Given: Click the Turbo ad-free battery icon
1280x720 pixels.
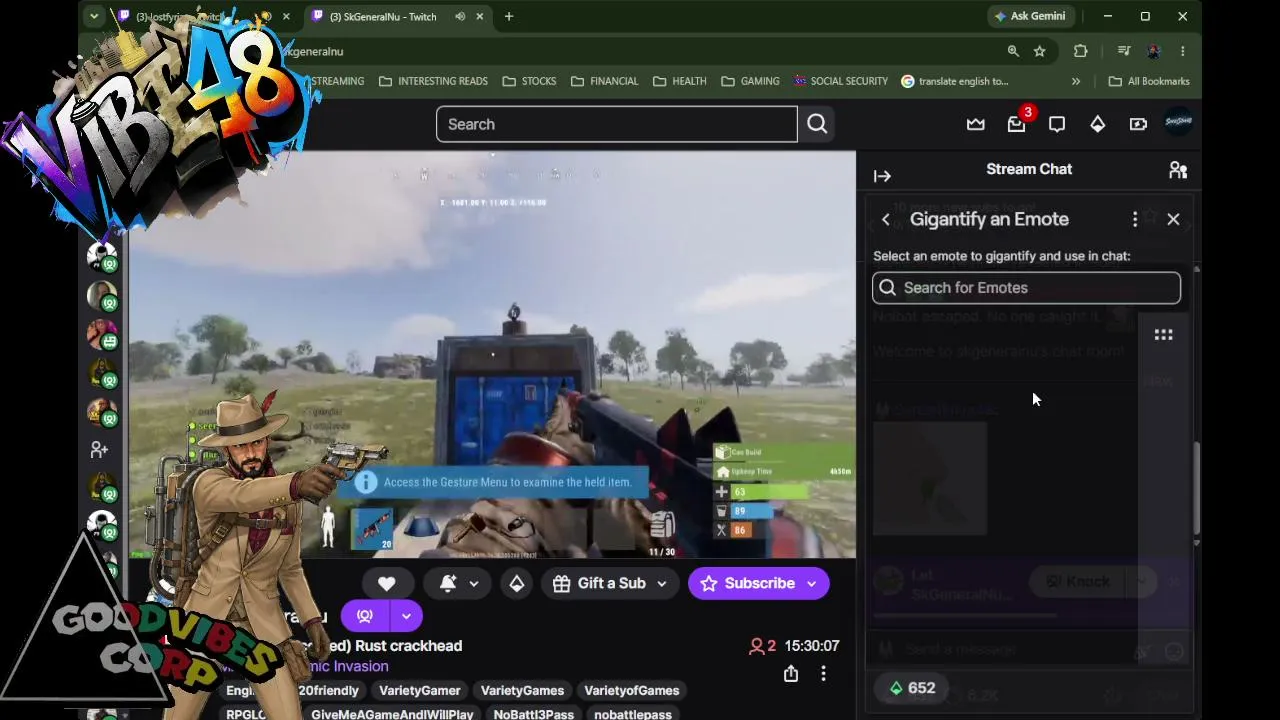Looking at the screenshot, I should coord(1138,124).
